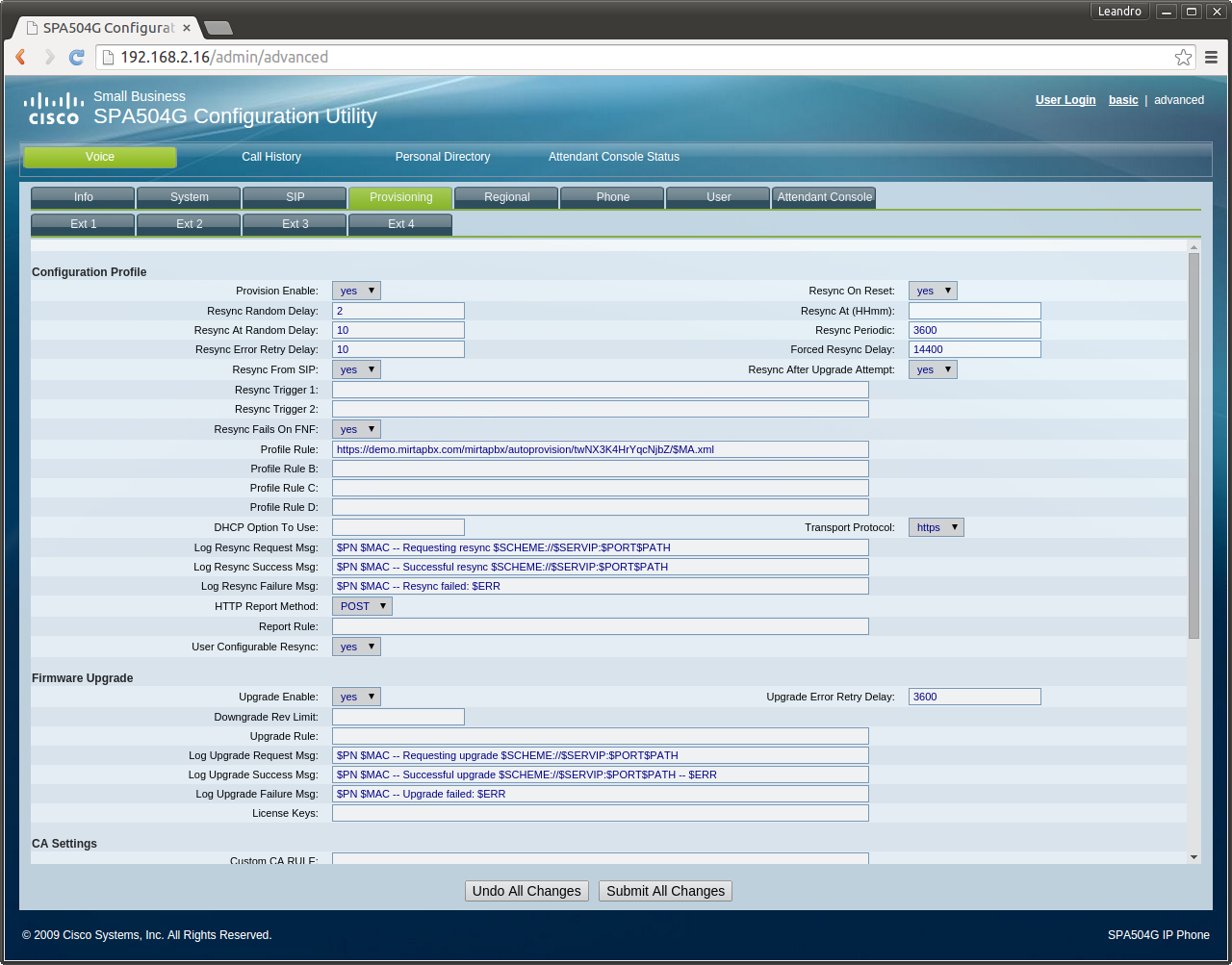Screen dimensions: 1232x965
Task: Click the Resync Trigger 1 field
Action: pos(601,390)
